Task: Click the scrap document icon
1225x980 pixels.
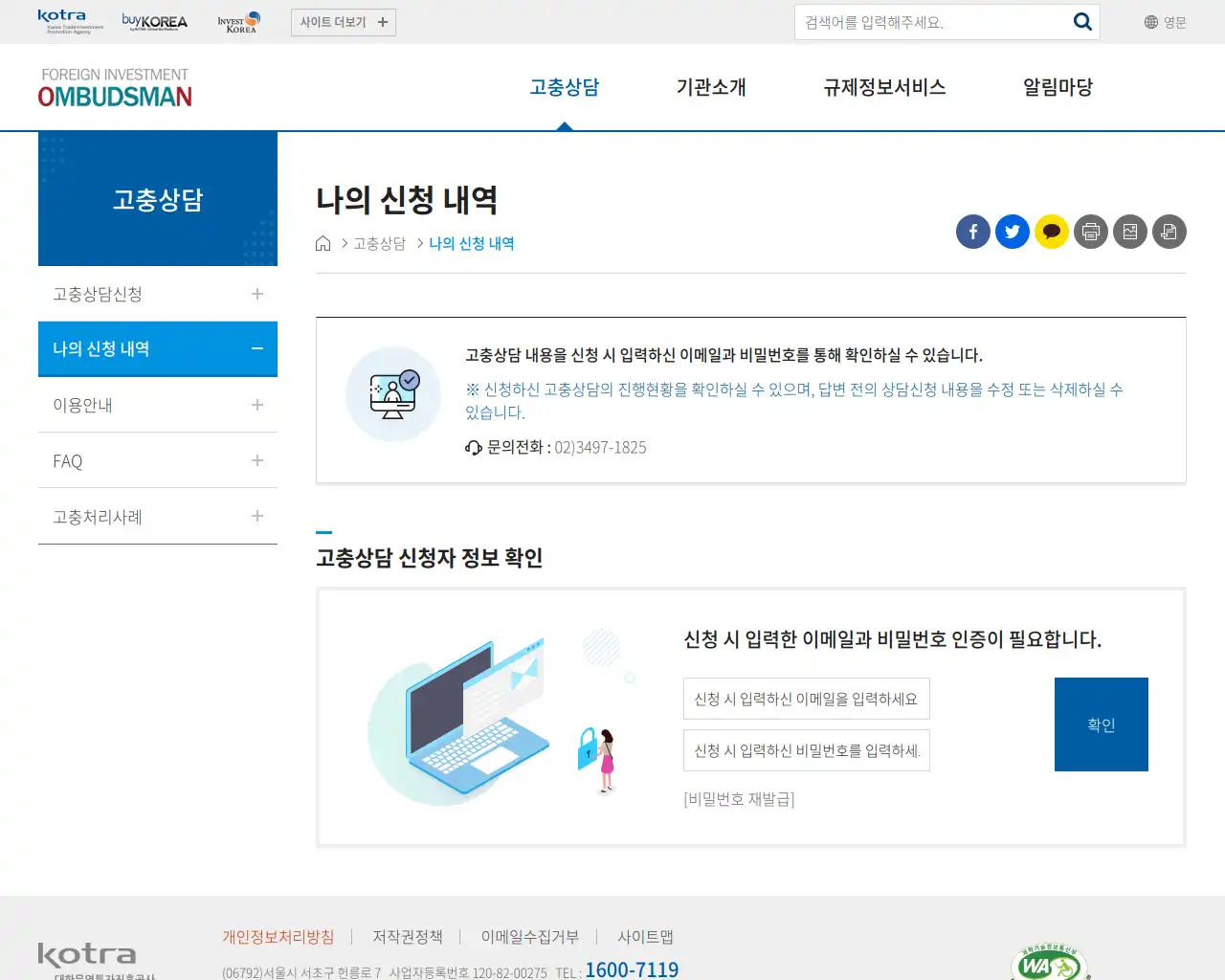Action: [1169, 232]
